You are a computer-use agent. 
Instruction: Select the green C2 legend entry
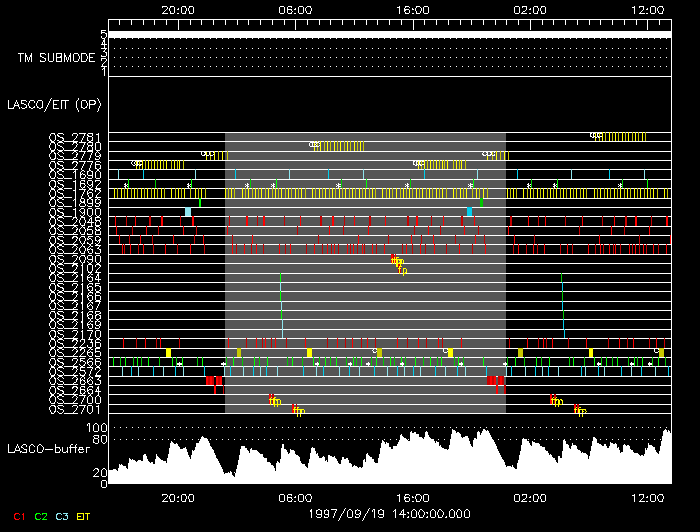point(41,516)
